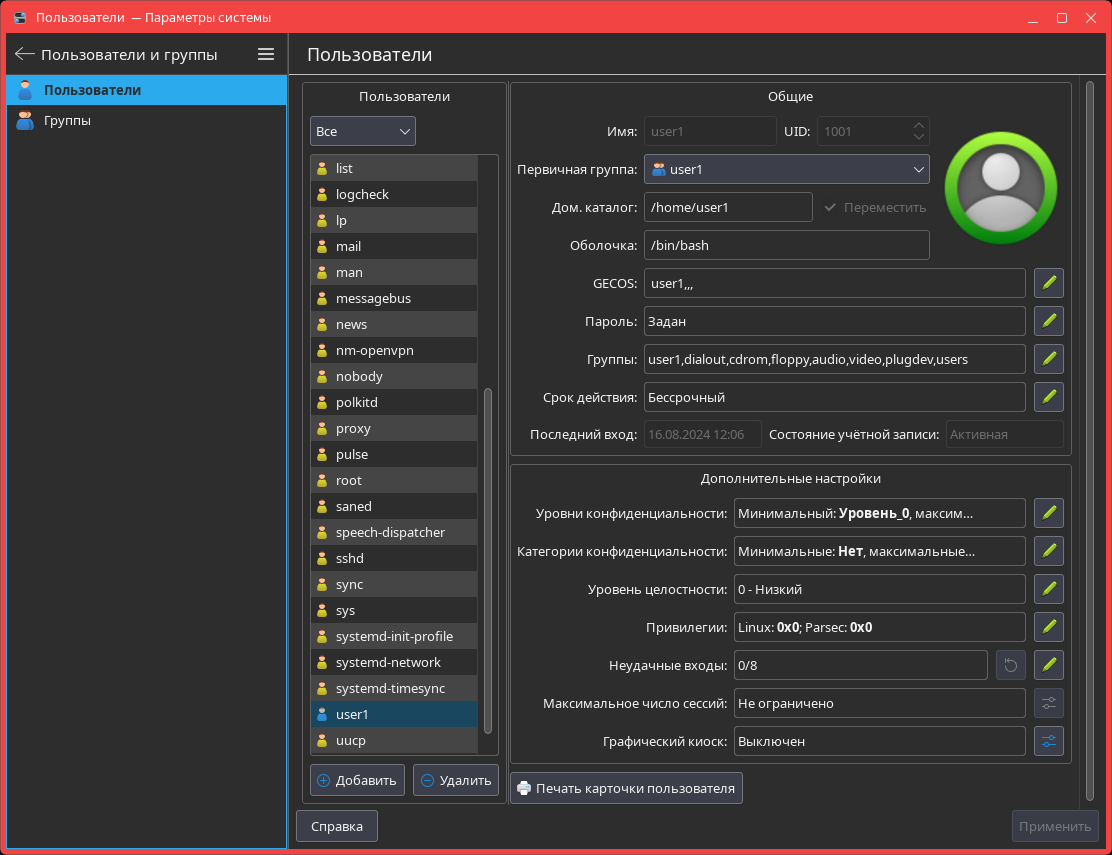Screen dimensions: 1112x855
Task: Open the max sessions settings slider icon
Action: tap(1048, 703)
